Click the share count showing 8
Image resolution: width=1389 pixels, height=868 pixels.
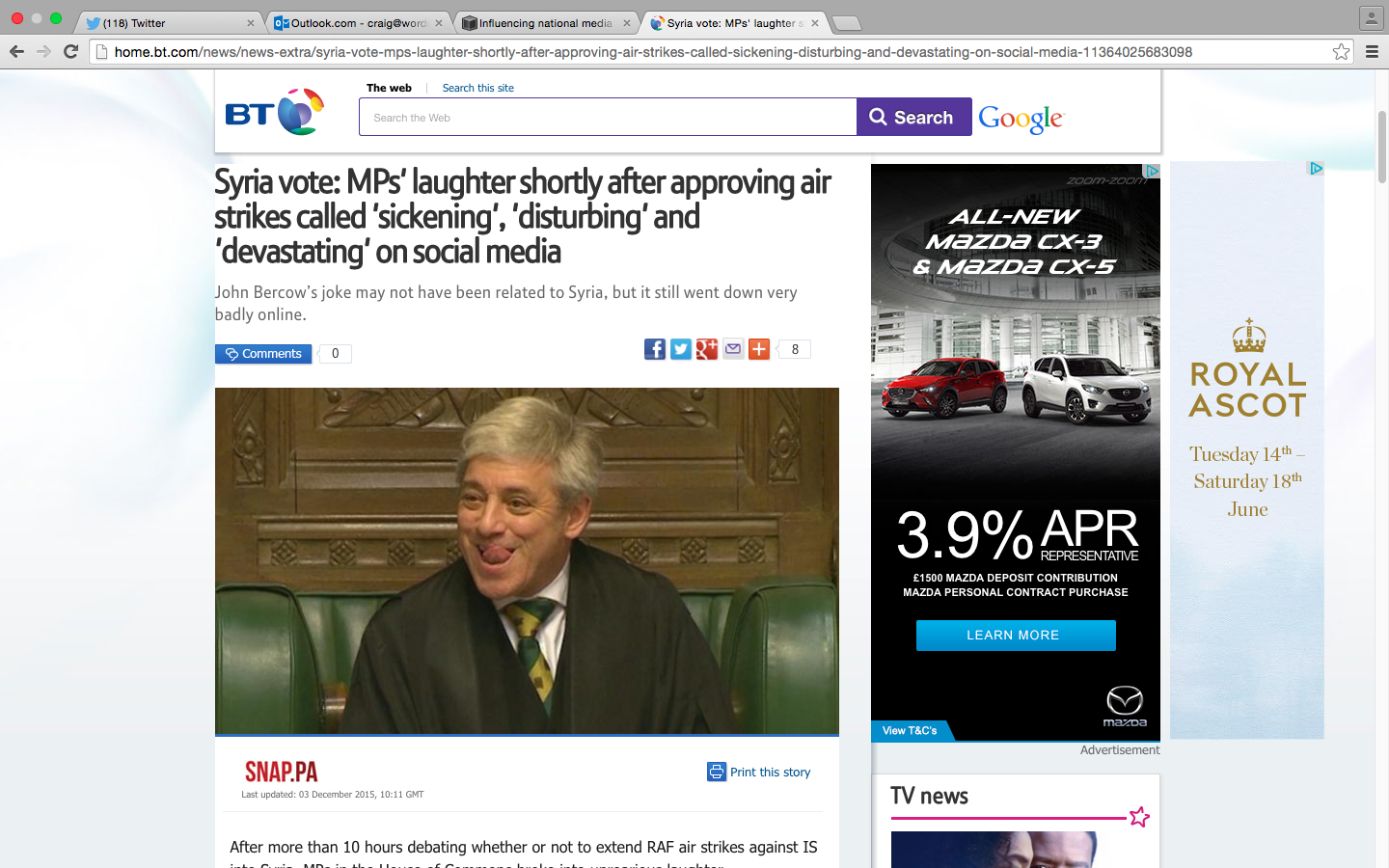(x=795, y=349)
